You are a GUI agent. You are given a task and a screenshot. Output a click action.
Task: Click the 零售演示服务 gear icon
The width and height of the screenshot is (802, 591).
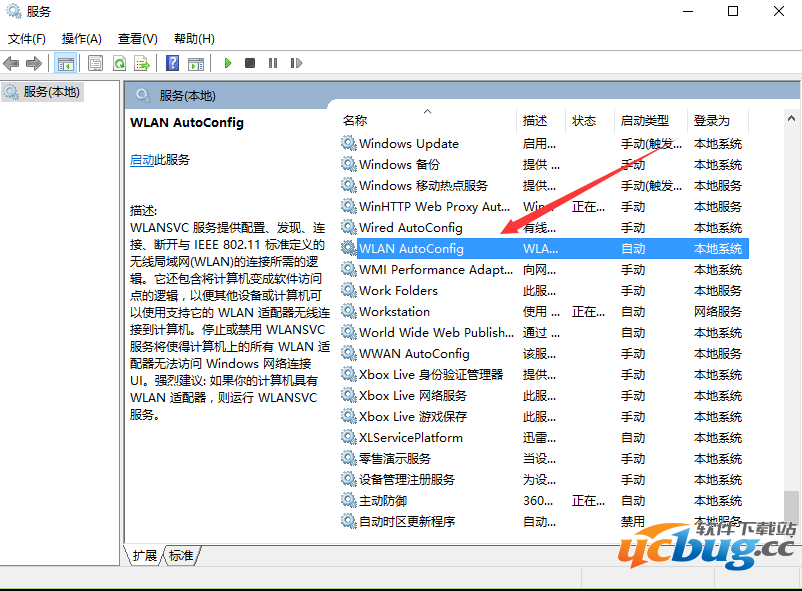(348, 458)
